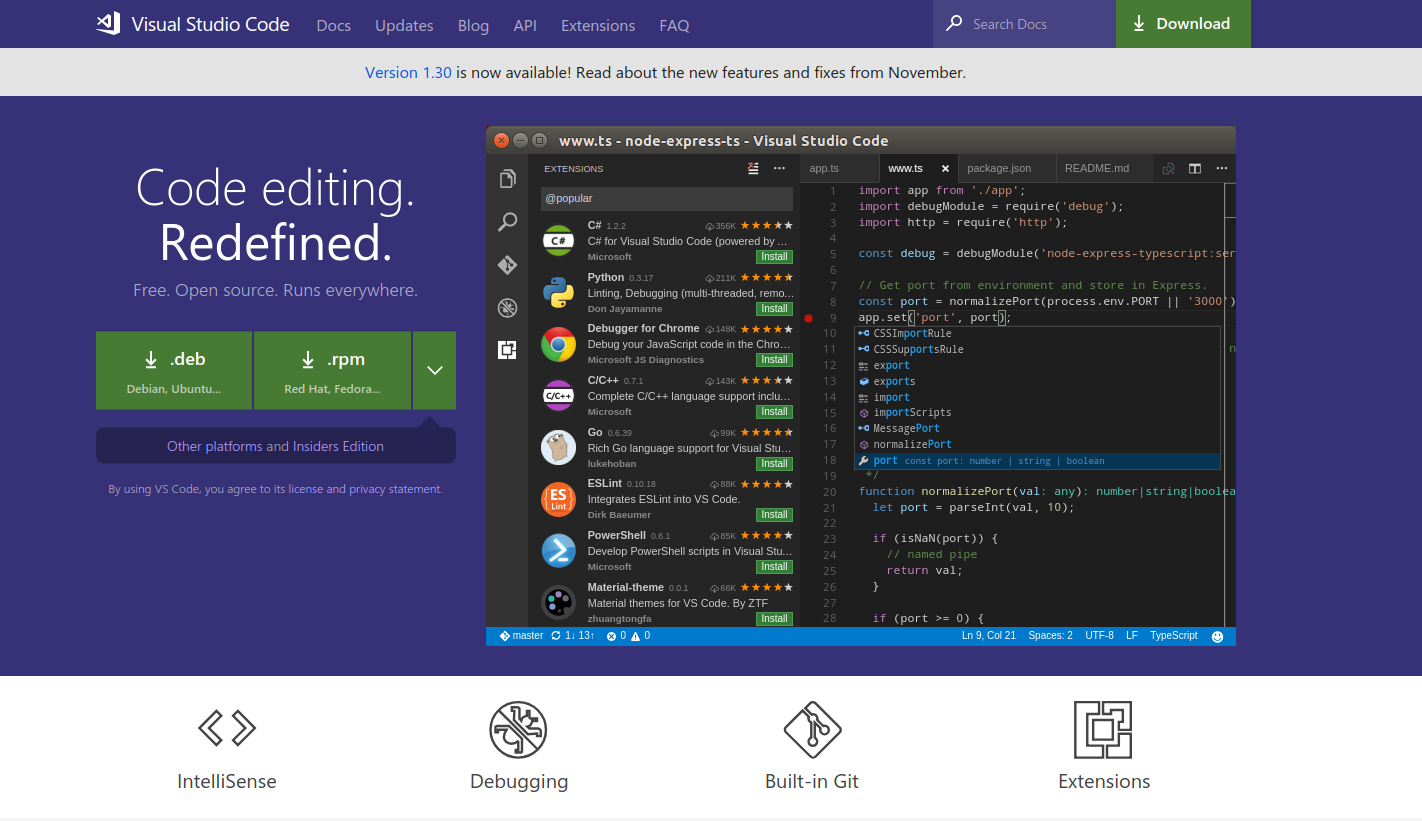Click the C/C++ extension icon

click(x=558, y=395)
